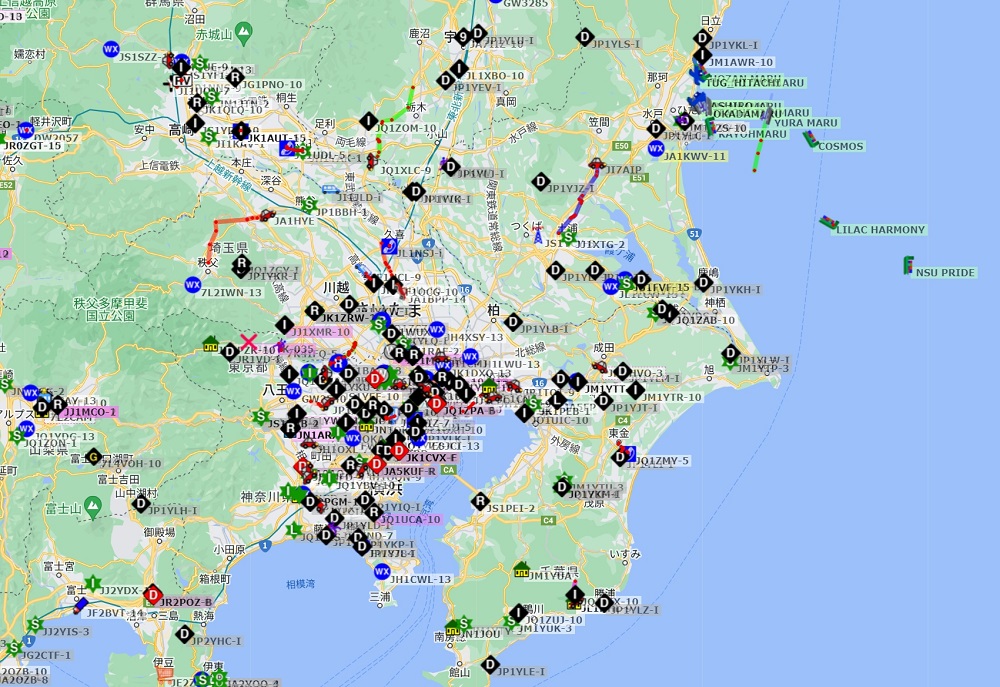Click the NSU PRIDE label
Image resolution: width=1000 pixels, height=687 pixels.
pyautogui.click(x=945, y=272)
